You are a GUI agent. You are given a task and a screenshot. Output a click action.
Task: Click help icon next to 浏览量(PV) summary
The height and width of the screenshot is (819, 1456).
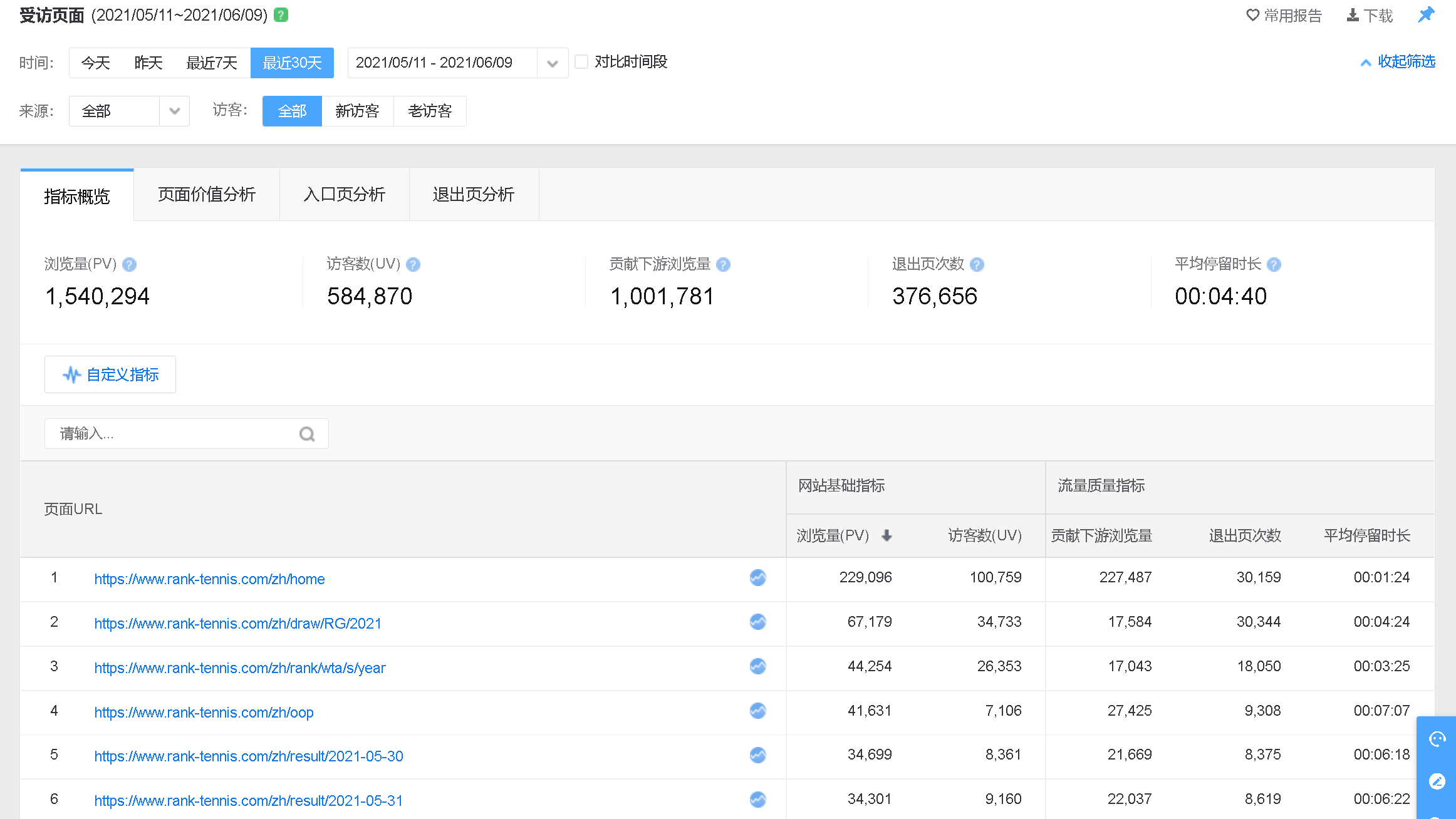[130, 265]
